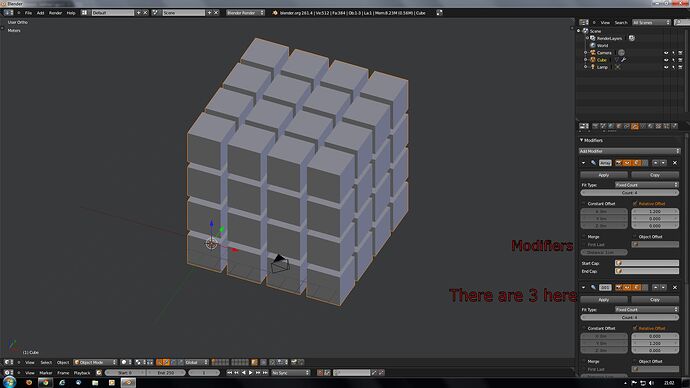The image size is (690, 388).
Task: Expand the Cube item in outliner
Action: pos(586,60)
